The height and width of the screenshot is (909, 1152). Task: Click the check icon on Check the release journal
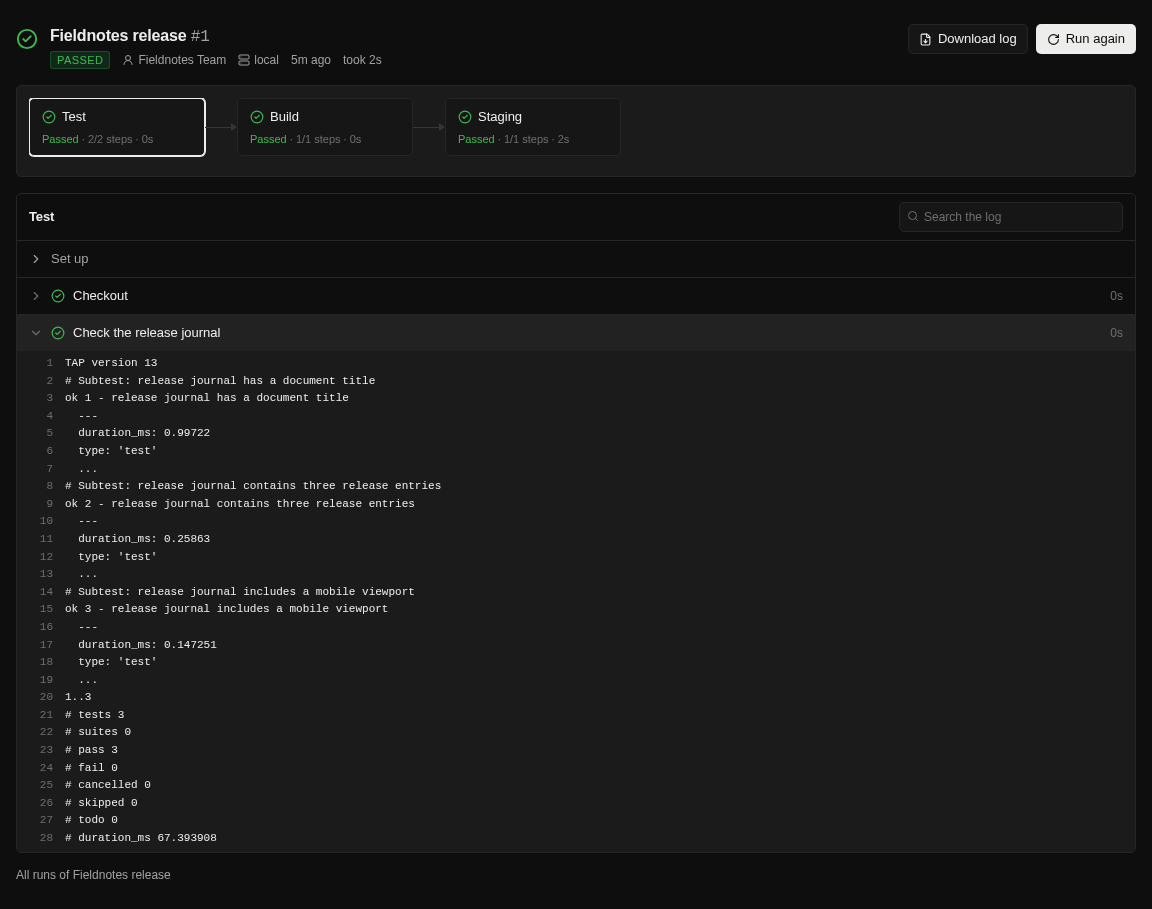(58, 333)
